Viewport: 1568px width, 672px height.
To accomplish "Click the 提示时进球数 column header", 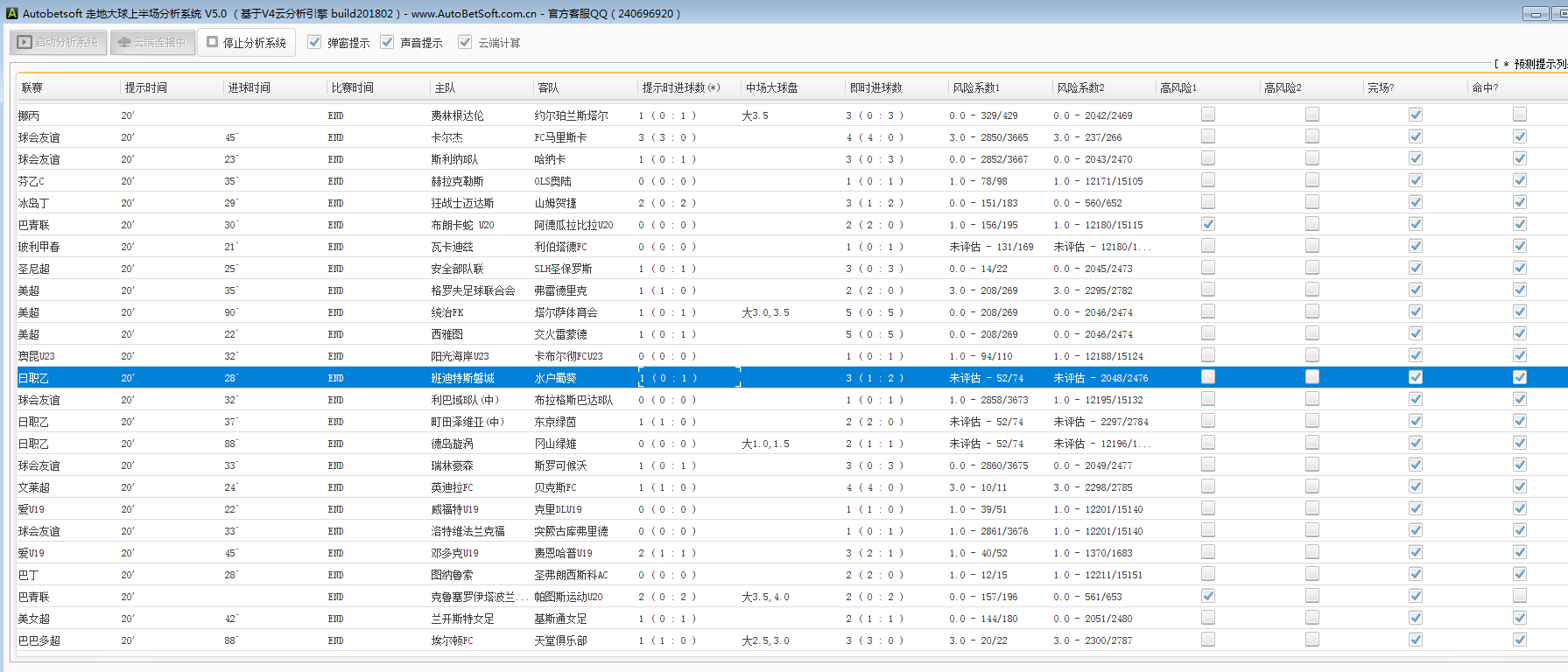I will tap(680, 87).
